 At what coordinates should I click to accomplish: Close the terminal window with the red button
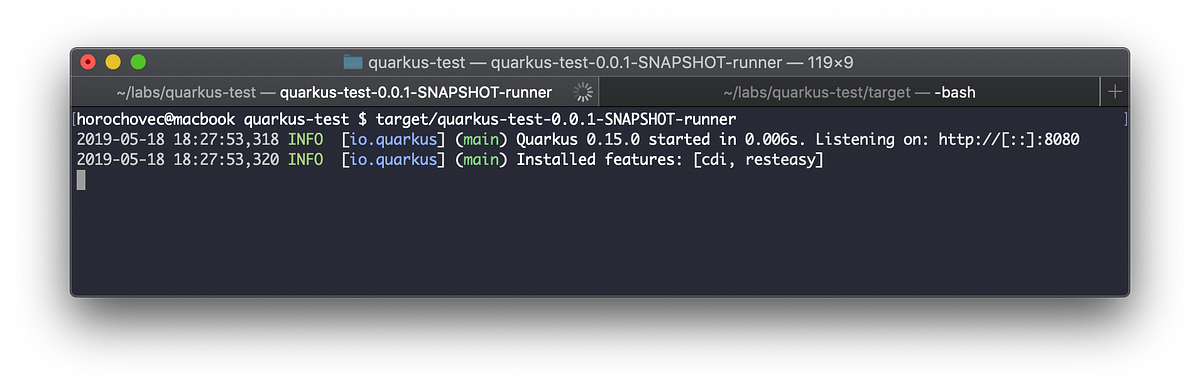[x=88, y=61]
